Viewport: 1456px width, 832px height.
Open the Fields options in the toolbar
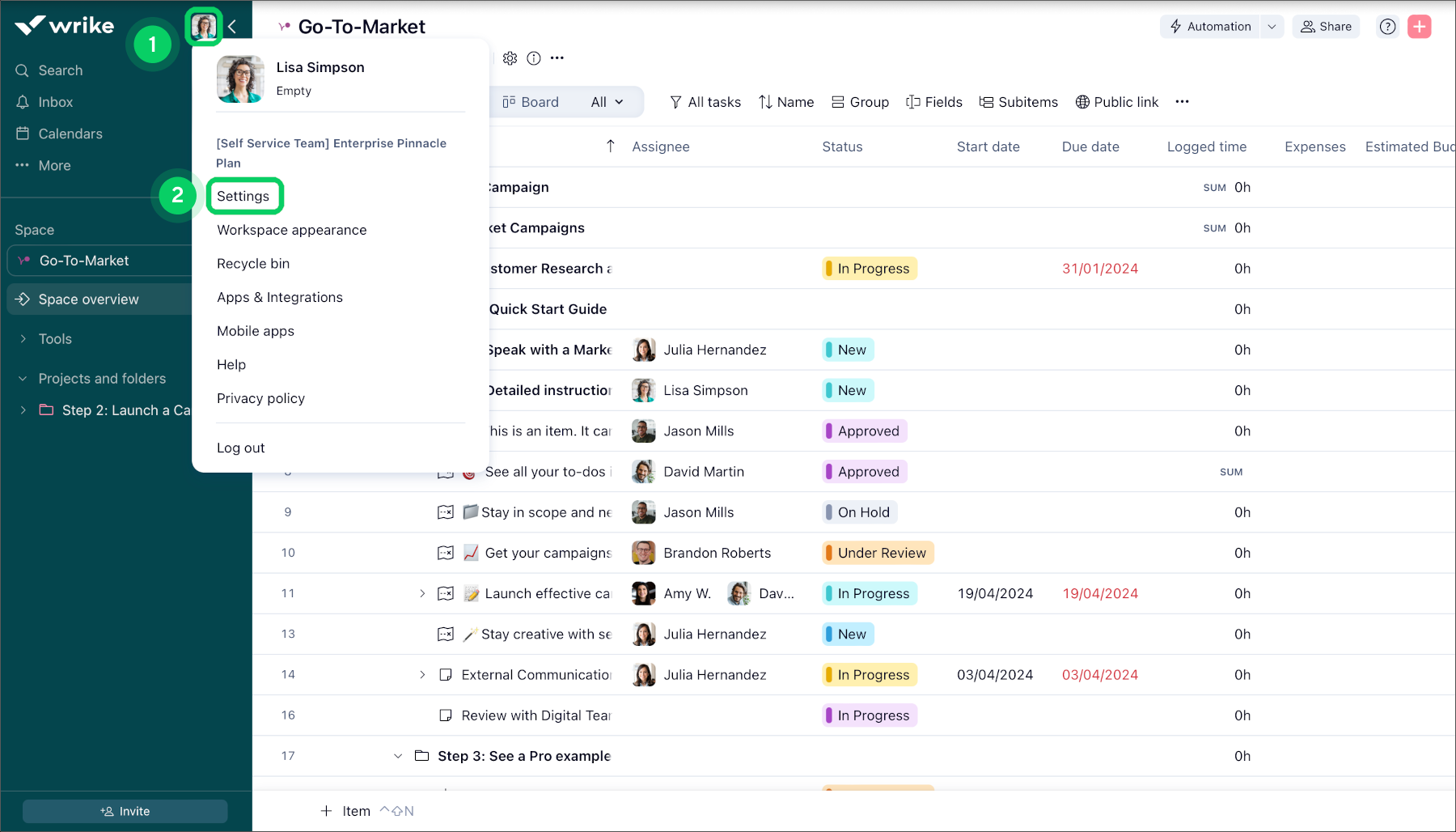[934, 102]
